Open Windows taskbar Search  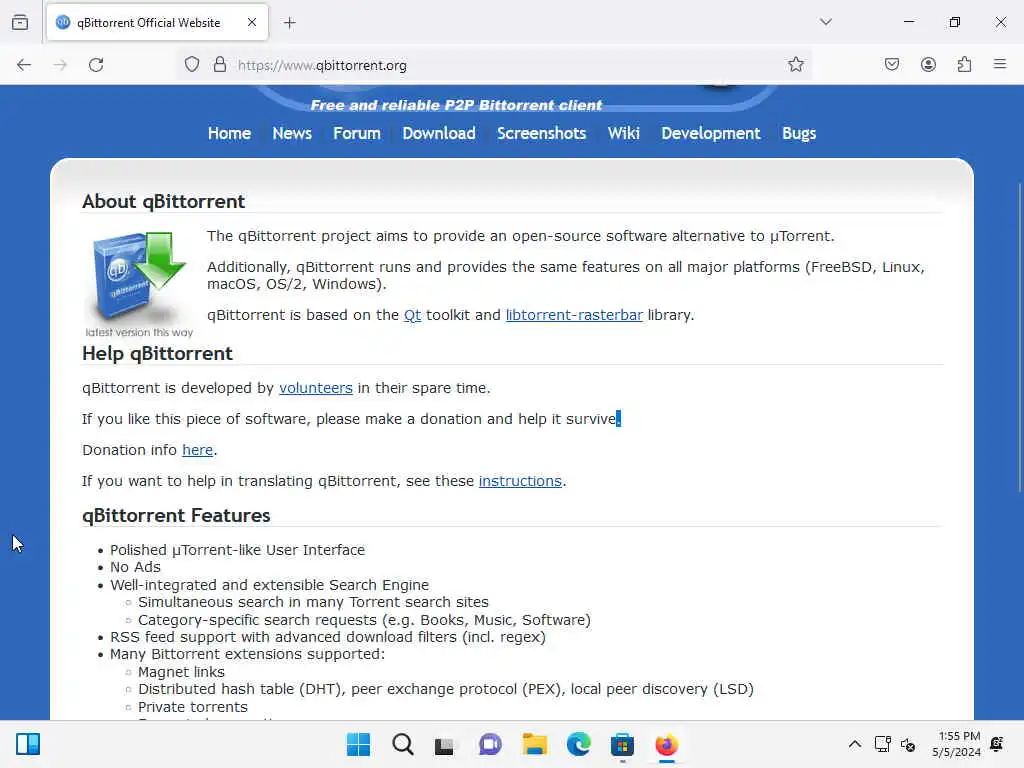(x=402, y=744)
